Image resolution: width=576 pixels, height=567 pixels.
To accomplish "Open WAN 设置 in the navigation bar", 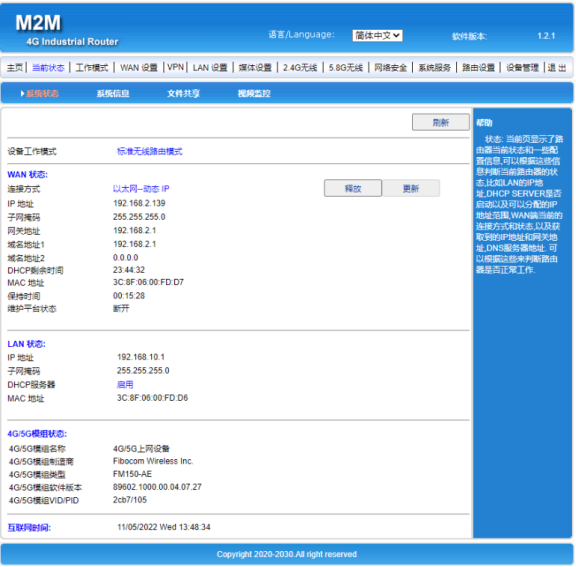I will (139, 68).
